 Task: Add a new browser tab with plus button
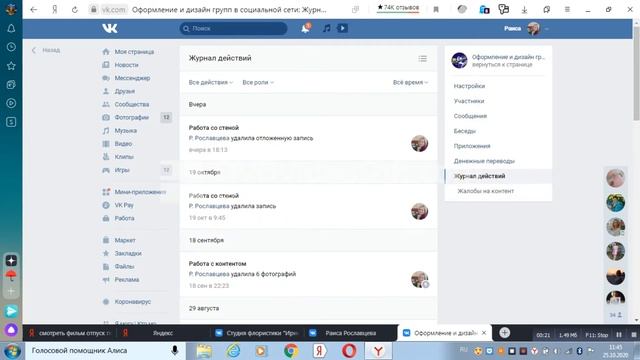tap(504, 333)
